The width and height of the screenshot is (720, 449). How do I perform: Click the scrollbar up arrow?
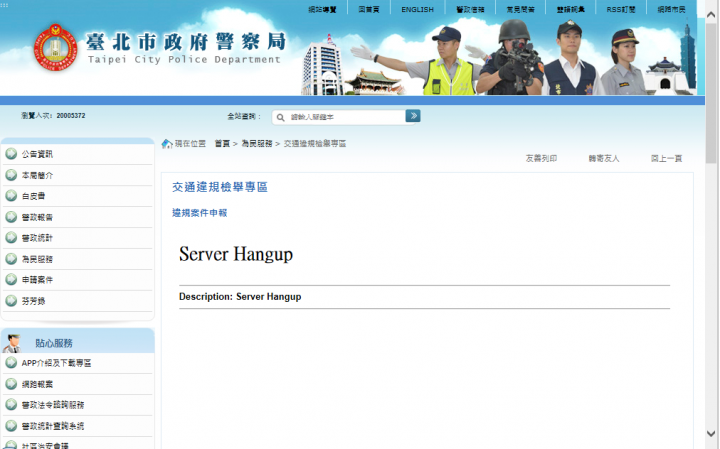point(711,15)
